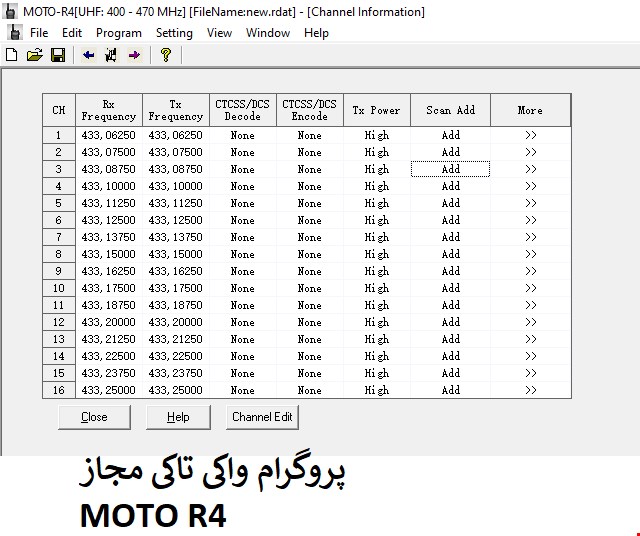Image resolution: width=640 pixels, height=536 pixels.
Task: Click the blue left arrow read icon
Action: point(88,55)
